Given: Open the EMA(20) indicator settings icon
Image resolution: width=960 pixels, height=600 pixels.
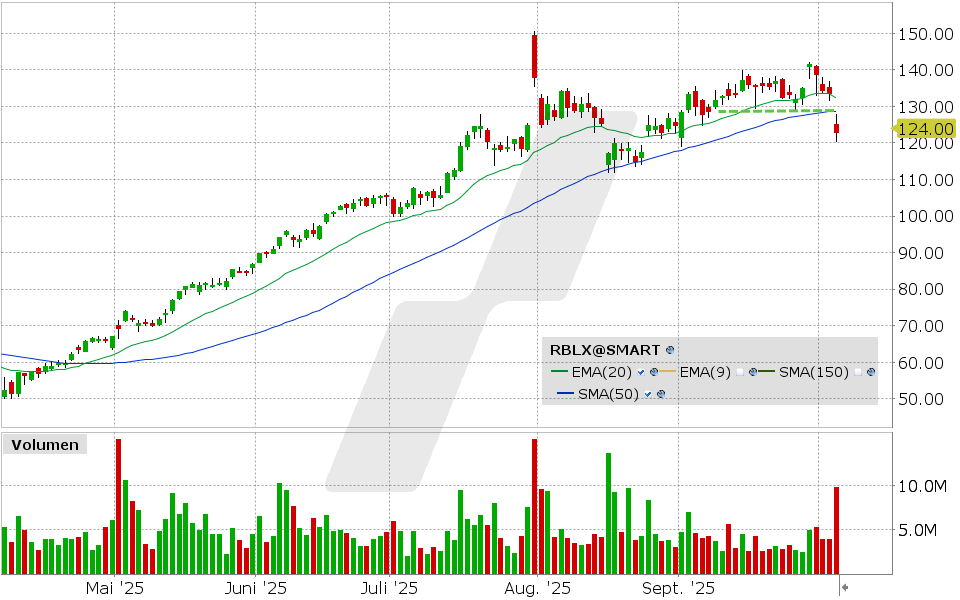Looking at the screenshot, I should click(654, 371).
